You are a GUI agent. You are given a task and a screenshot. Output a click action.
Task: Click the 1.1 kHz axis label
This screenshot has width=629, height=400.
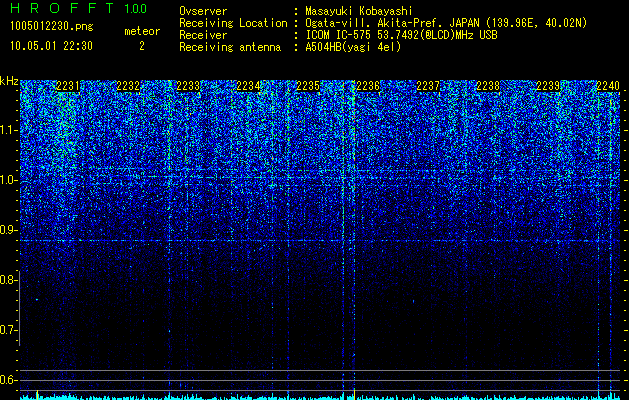click(x=9, y=130)
